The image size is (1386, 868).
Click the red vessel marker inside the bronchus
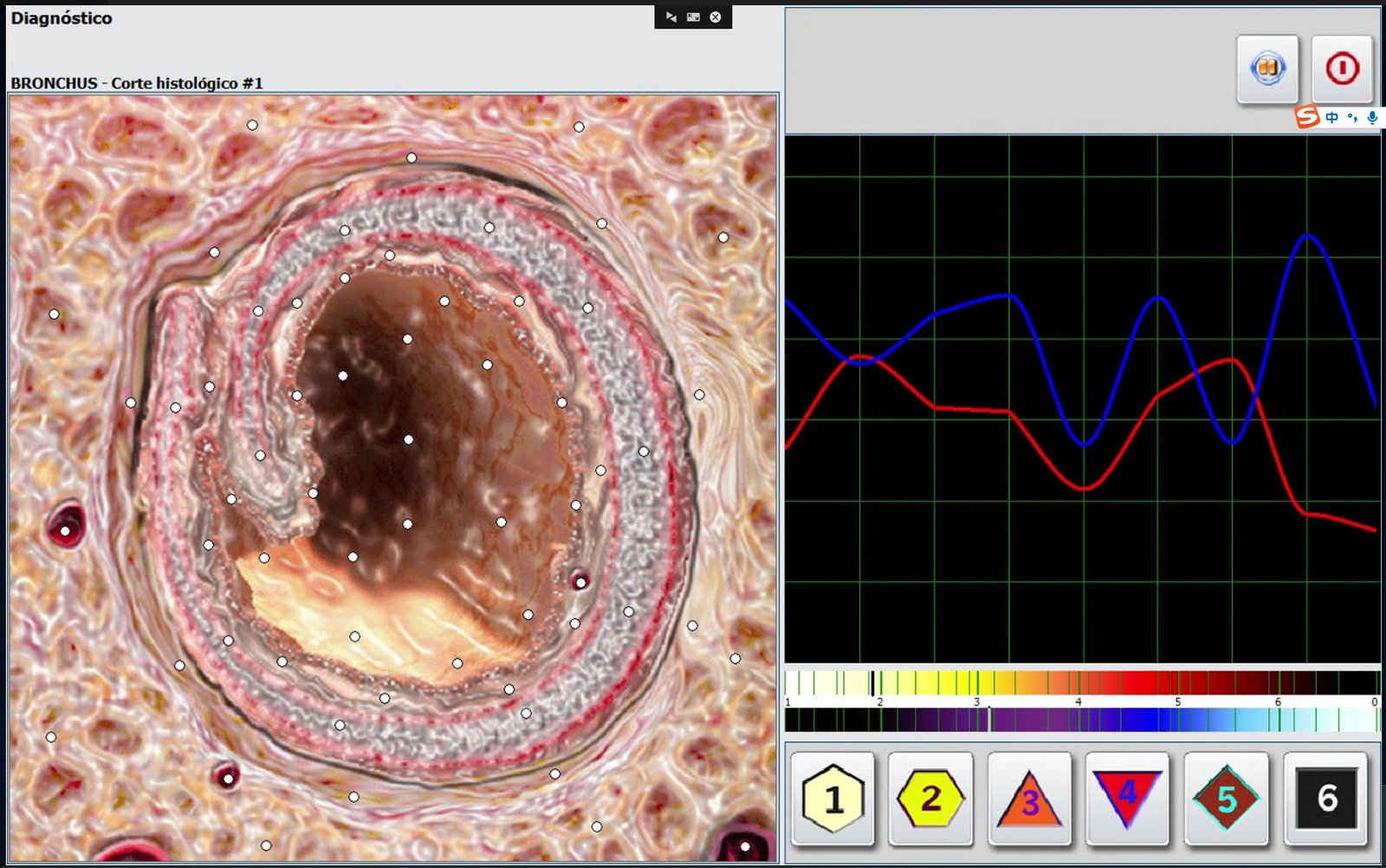point(580,582)
